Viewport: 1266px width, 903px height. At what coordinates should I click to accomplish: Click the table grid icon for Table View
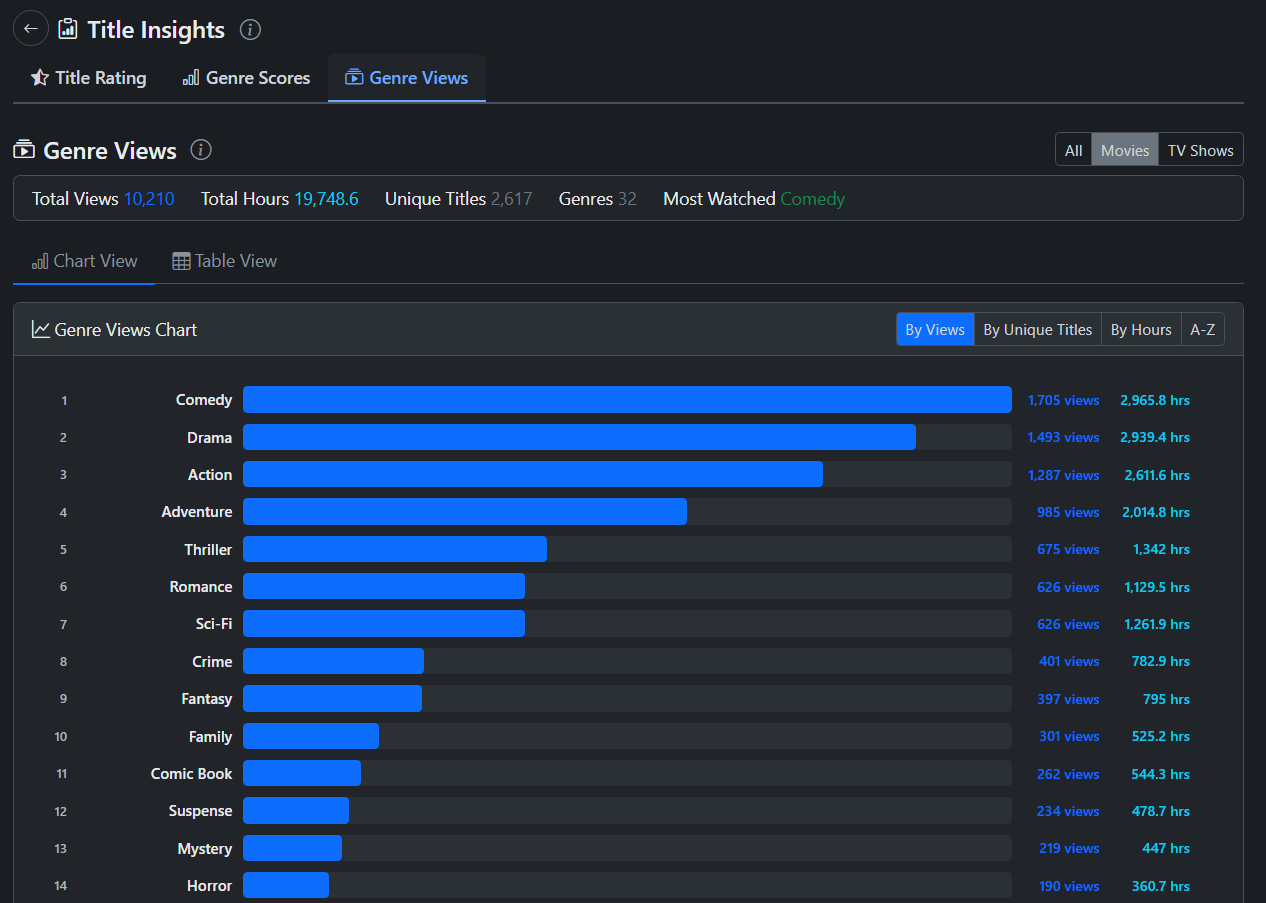pyautogui.click(x=181, y=261)
